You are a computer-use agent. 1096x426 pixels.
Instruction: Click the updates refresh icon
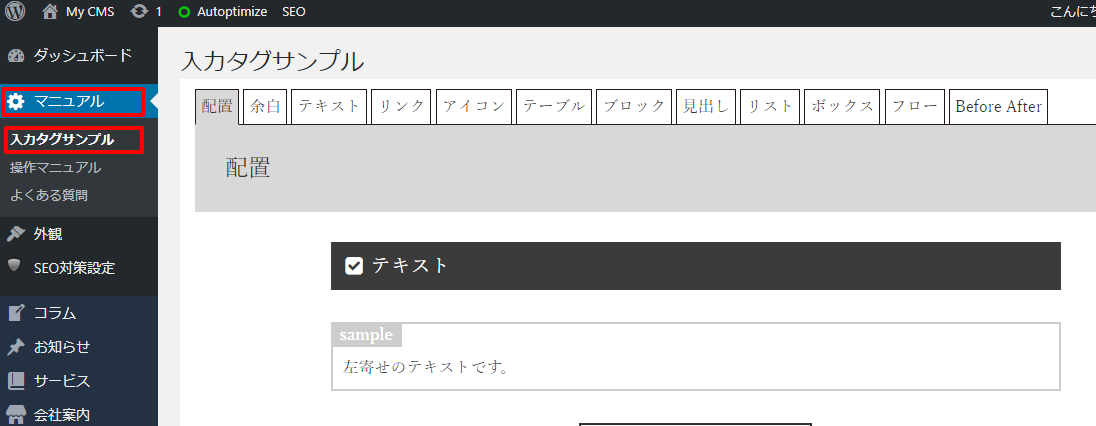(140, 11)
